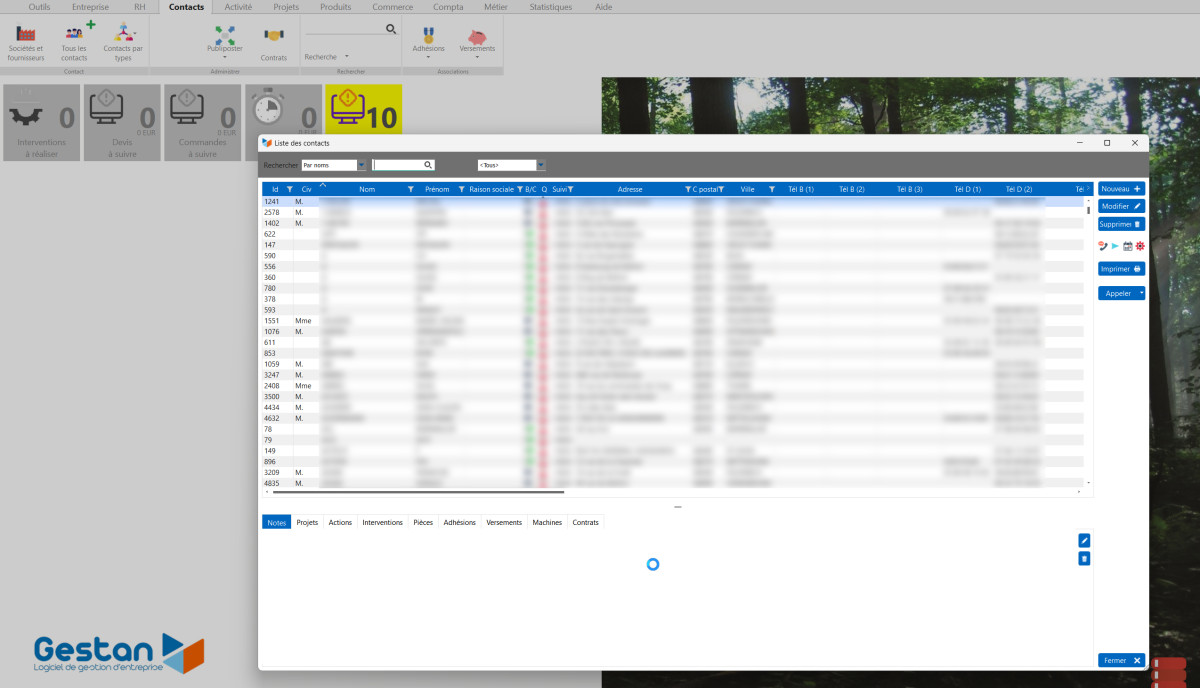
Task: Open Sociétés et fournisseurs from the ribbon
Action: click(26, 44)
